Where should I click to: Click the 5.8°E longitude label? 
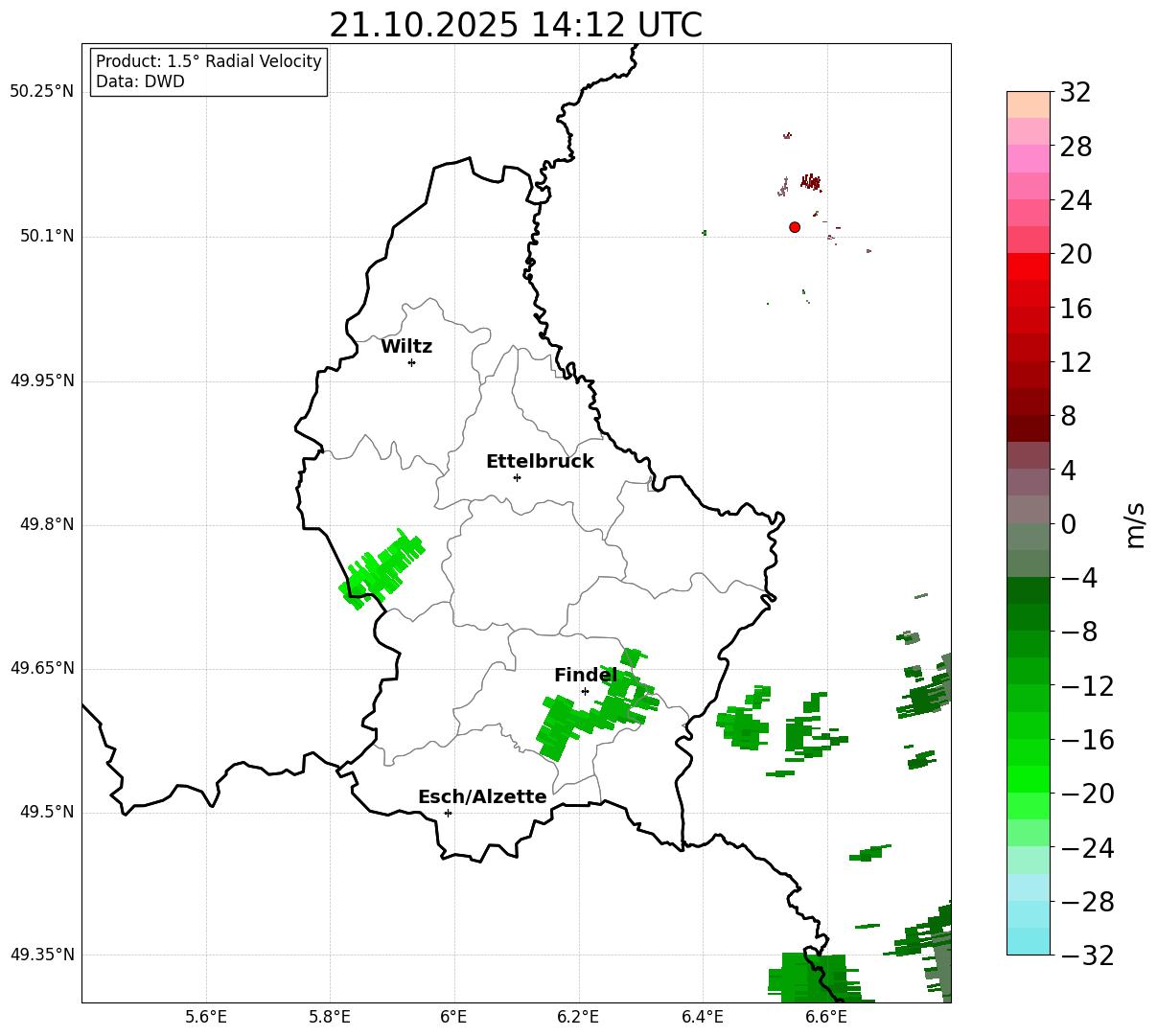click(330, 1017)
